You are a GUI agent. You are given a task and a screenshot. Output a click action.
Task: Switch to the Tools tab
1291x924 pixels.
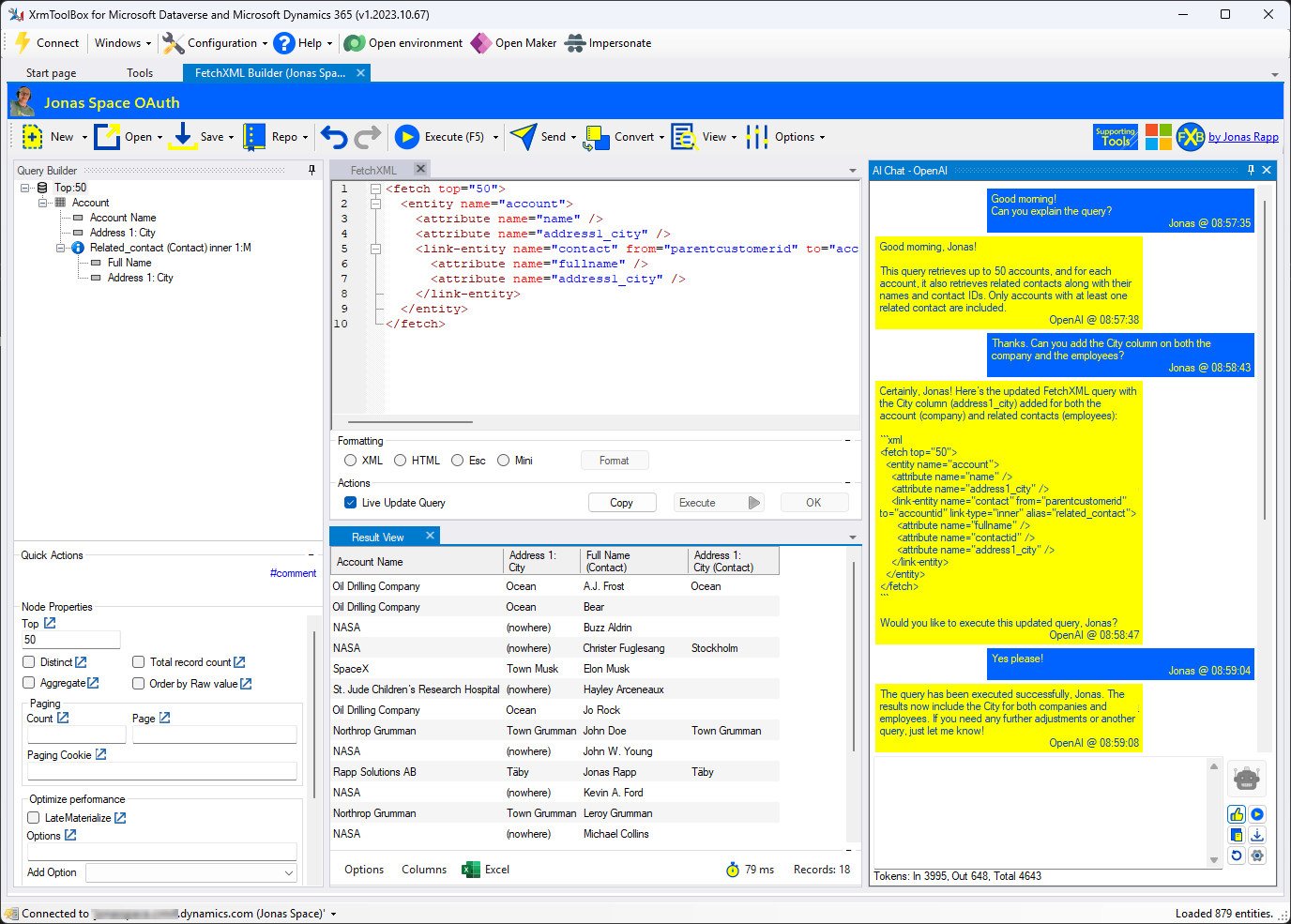tap(140, 73)
